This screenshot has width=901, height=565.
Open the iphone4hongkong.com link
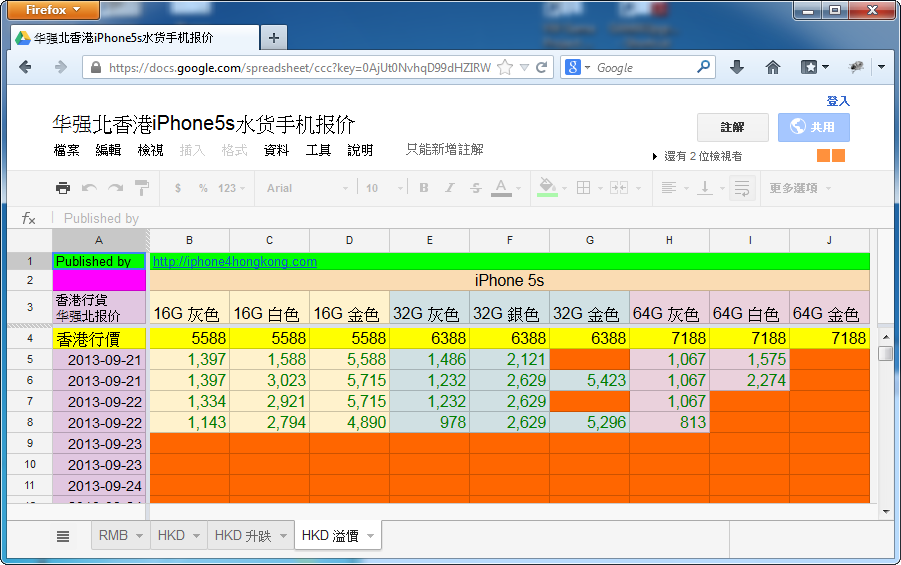pyautogui.click(x=234, y=262)
